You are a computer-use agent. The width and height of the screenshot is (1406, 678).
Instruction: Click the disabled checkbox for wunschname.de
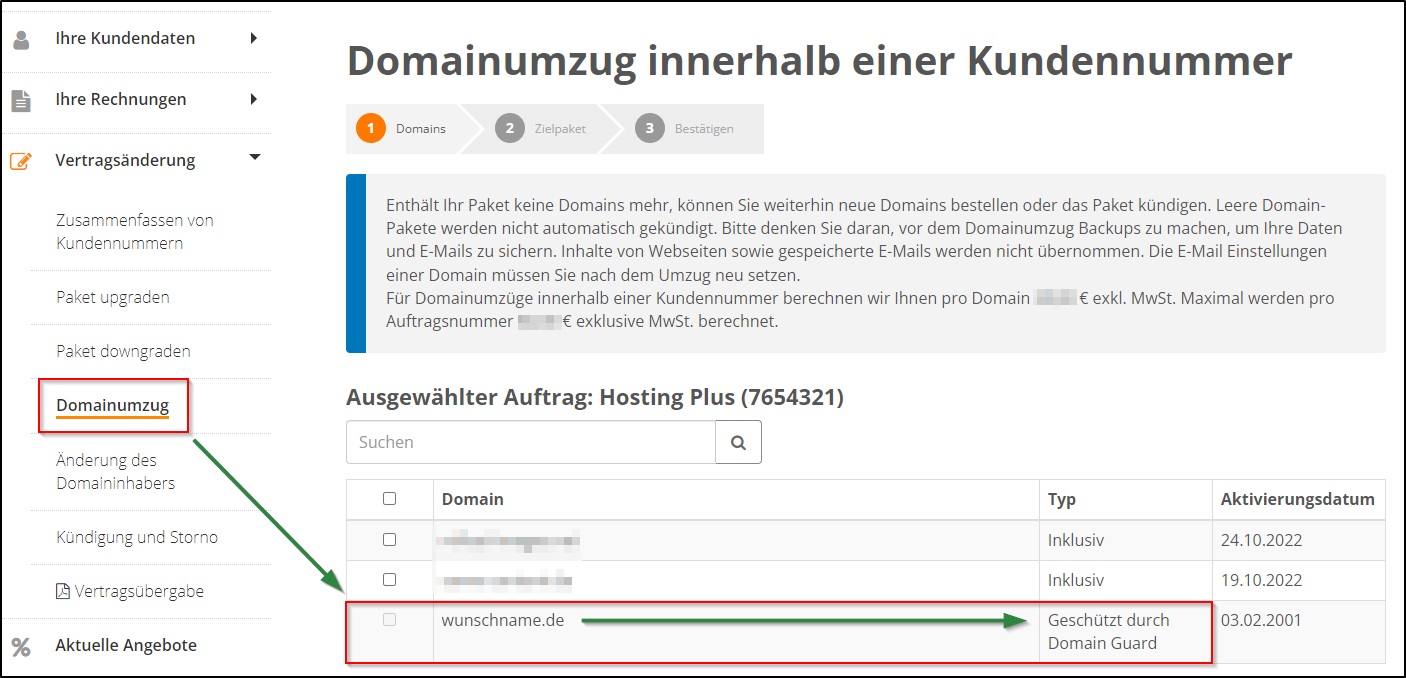[x=390, y=620]
